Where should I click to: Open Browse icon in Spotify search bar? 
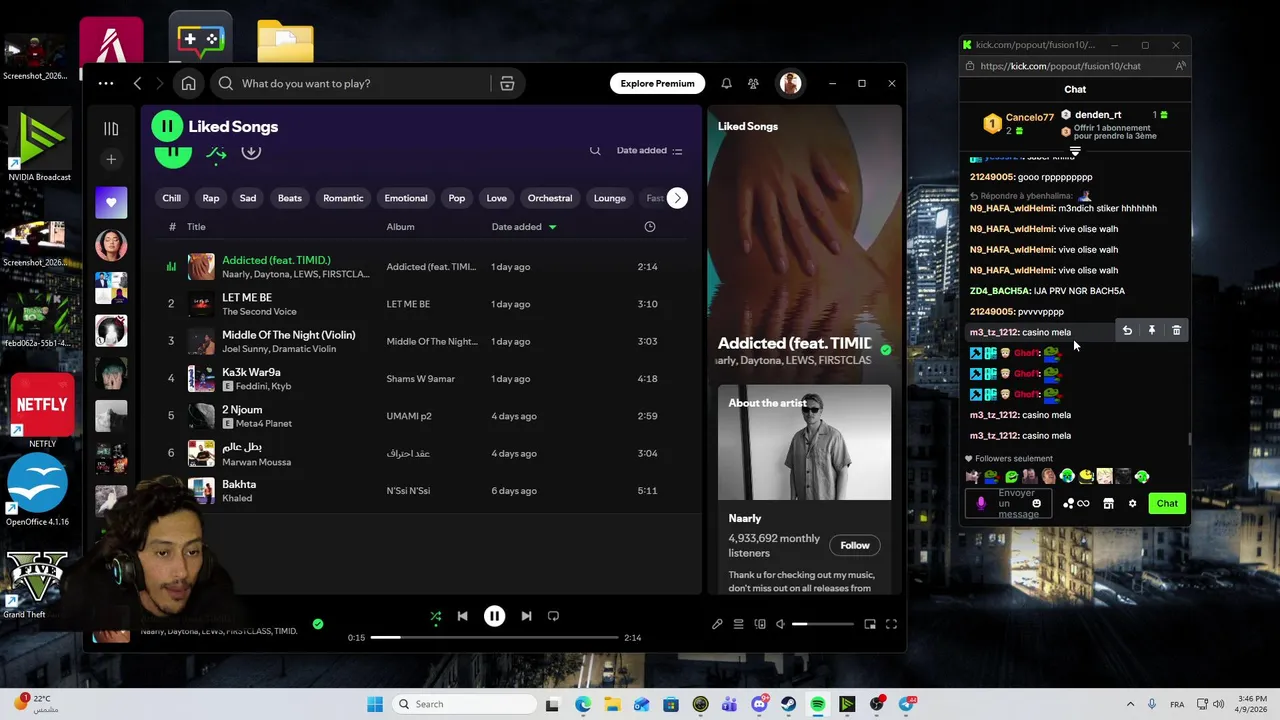pyautogui.click(x=507, y=84)
